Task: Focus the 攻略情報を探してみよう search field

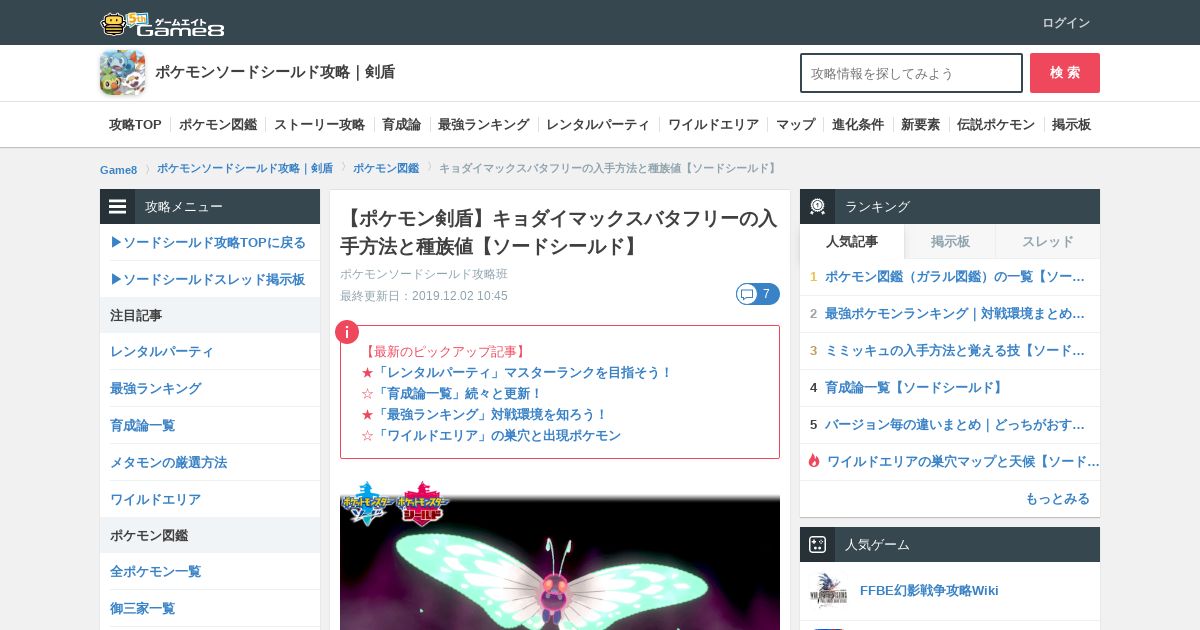Action: tap(911, 73)
